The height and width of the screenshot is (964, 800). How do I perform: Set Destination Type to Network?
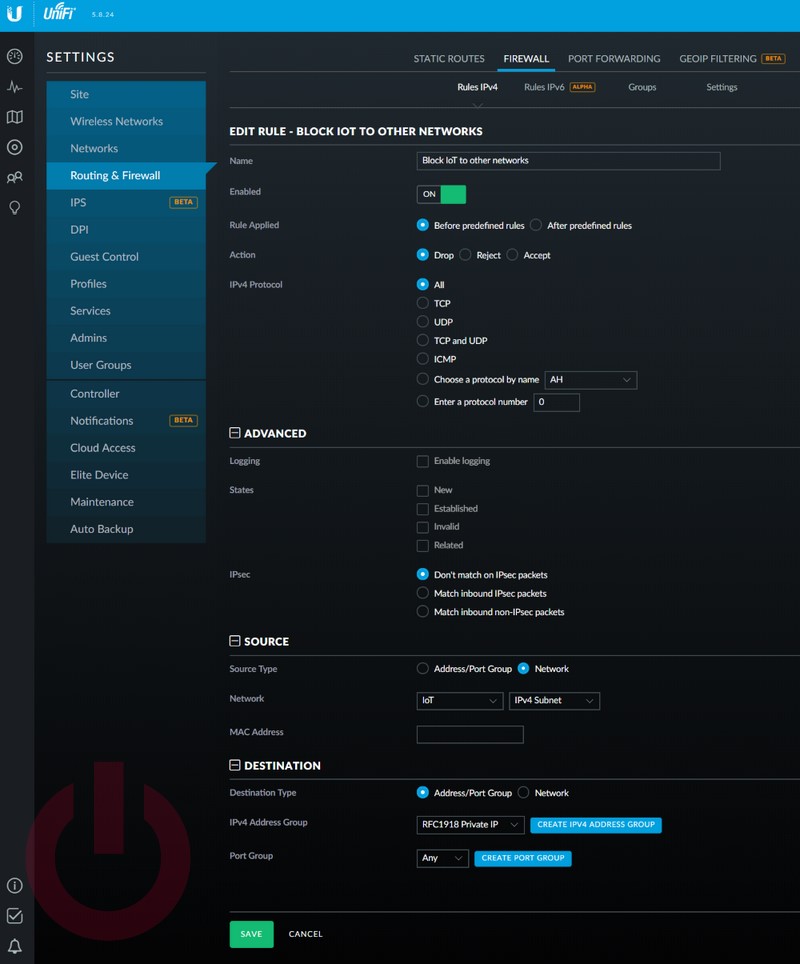pos(523,792)
